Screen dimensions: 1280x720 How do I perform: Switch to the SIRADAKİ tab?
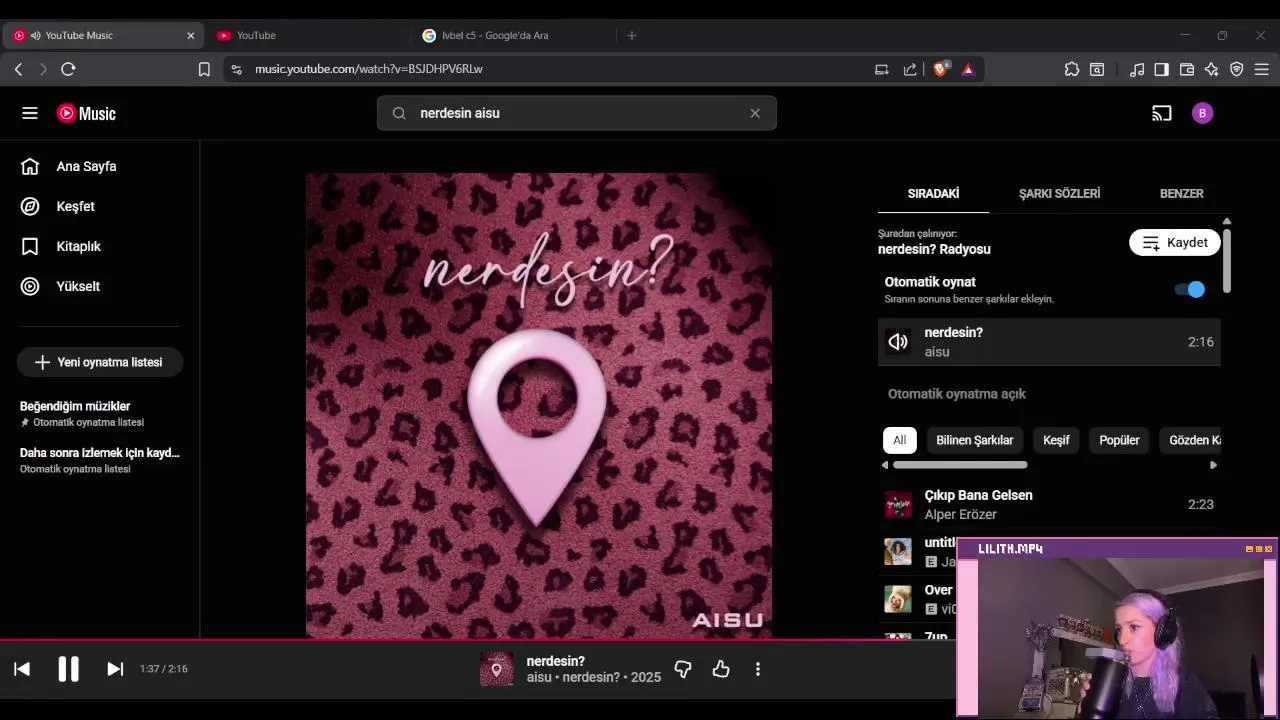(x=933, y=193)
